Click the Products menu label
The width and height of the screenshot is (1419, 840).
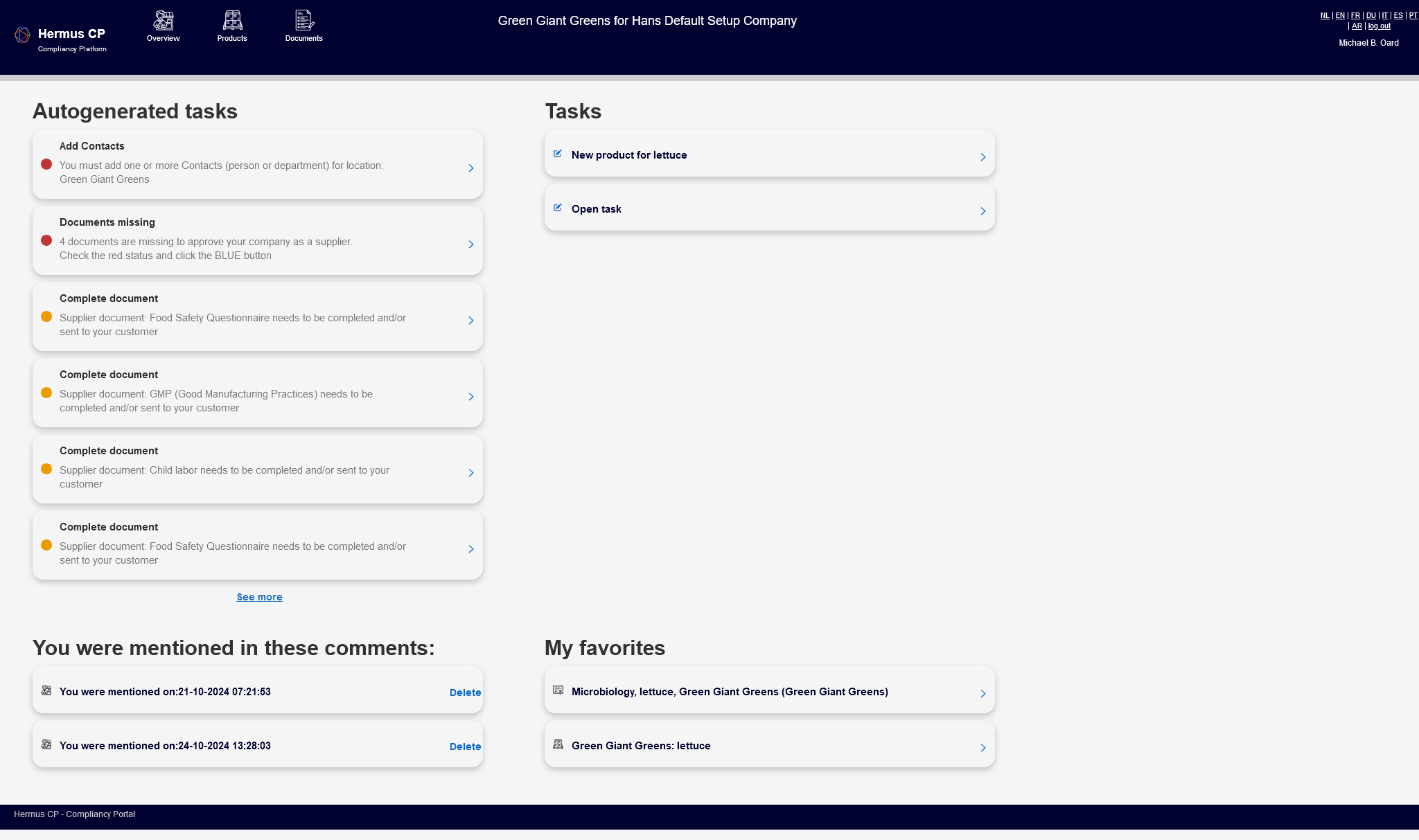click(232, 38)
